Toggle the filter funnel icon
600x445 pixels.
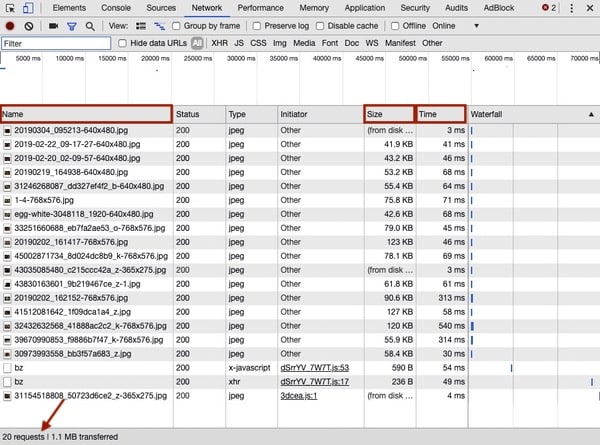(71, 26)
